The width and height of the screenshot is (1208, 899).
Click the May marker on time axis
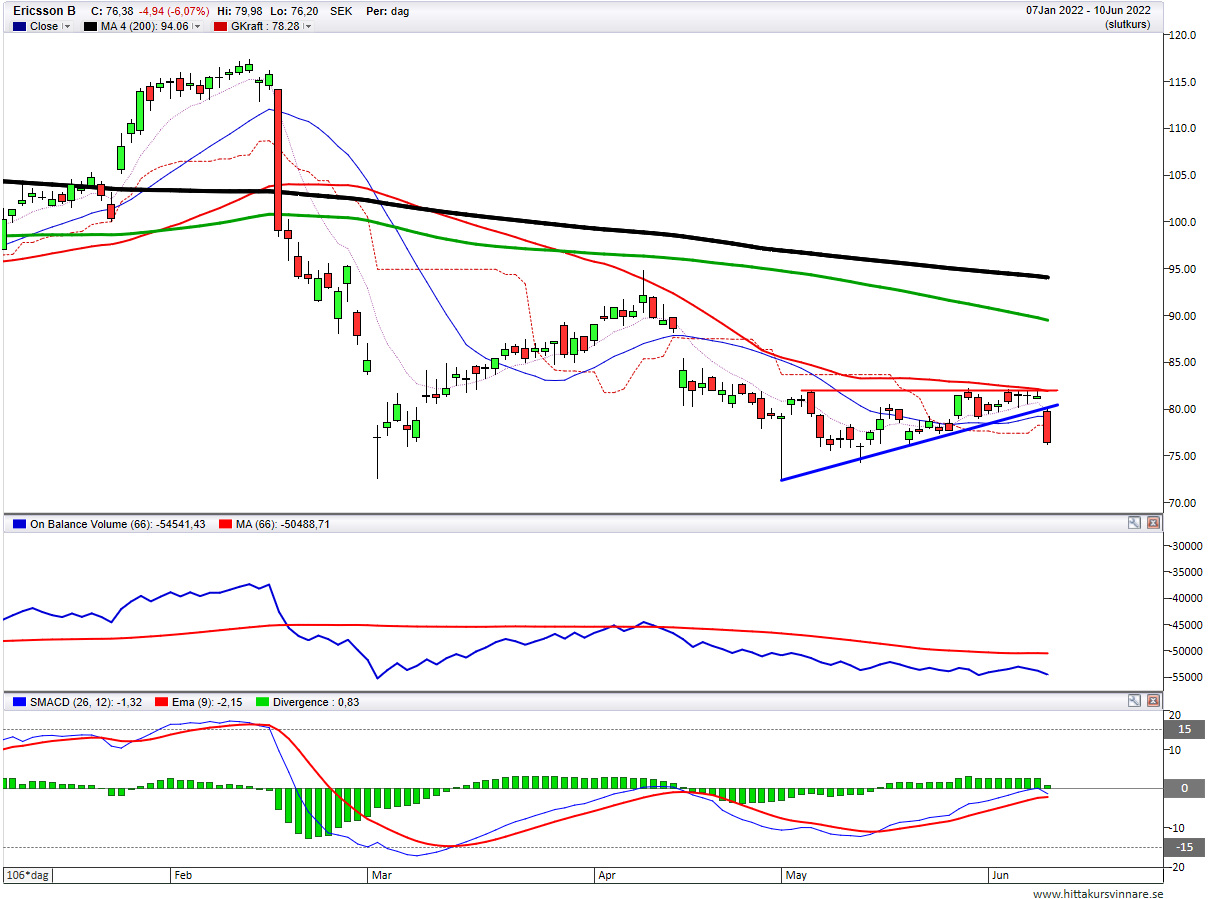(x=796, y=875)
